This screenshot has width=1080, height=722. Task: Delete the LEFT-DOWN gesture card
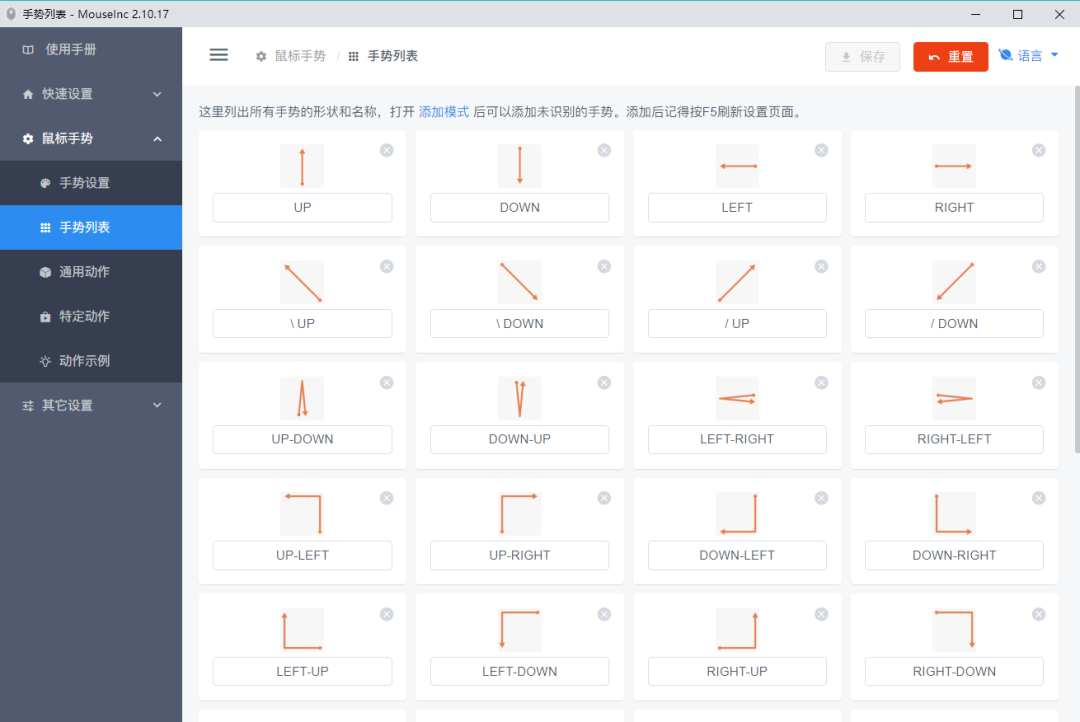pyautogui.click(x=604, y=615)
